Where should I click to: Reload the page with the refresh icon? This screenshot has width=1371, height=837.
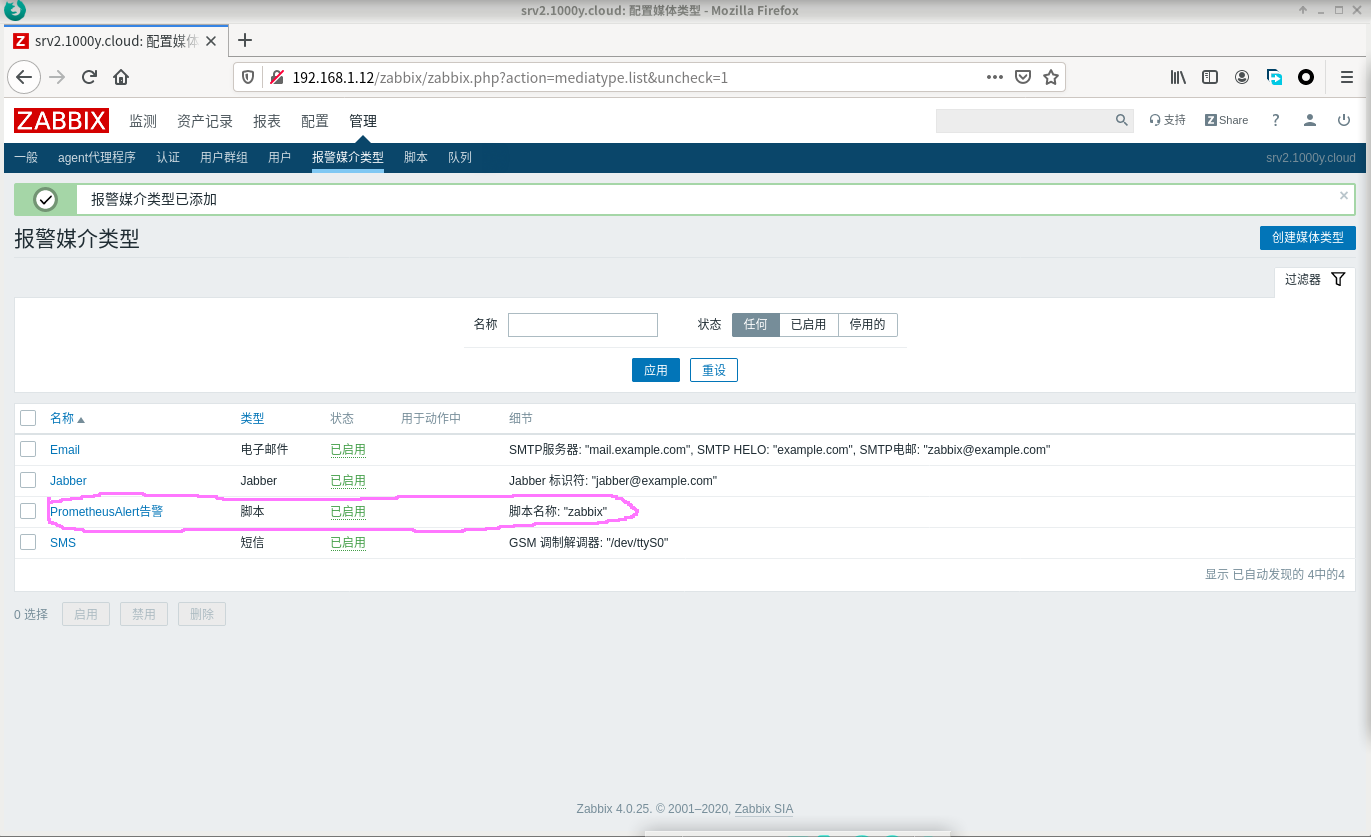(89, 77)
